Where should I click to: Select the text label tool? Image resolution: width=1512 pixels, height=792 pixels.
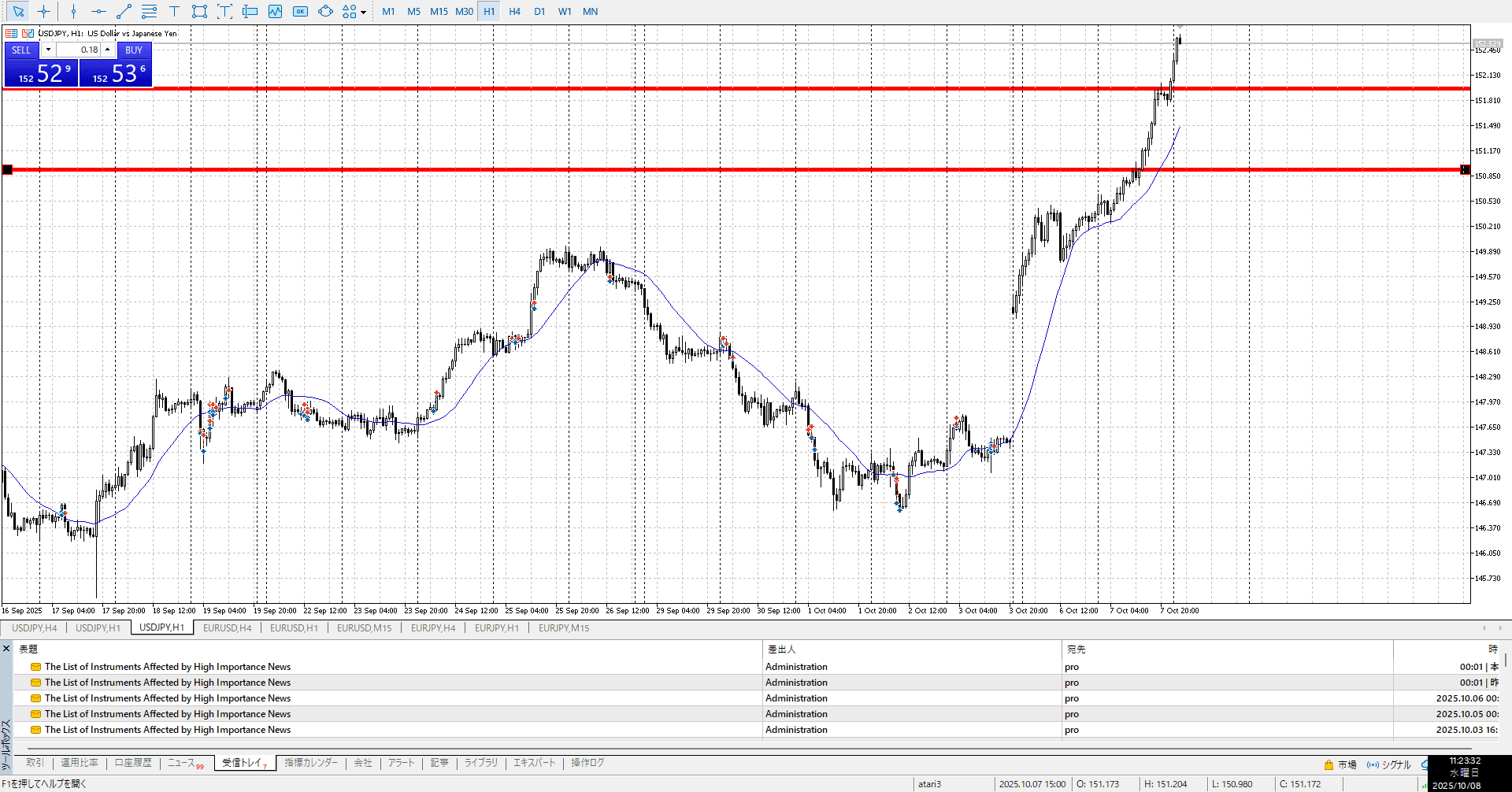(174, 12)
